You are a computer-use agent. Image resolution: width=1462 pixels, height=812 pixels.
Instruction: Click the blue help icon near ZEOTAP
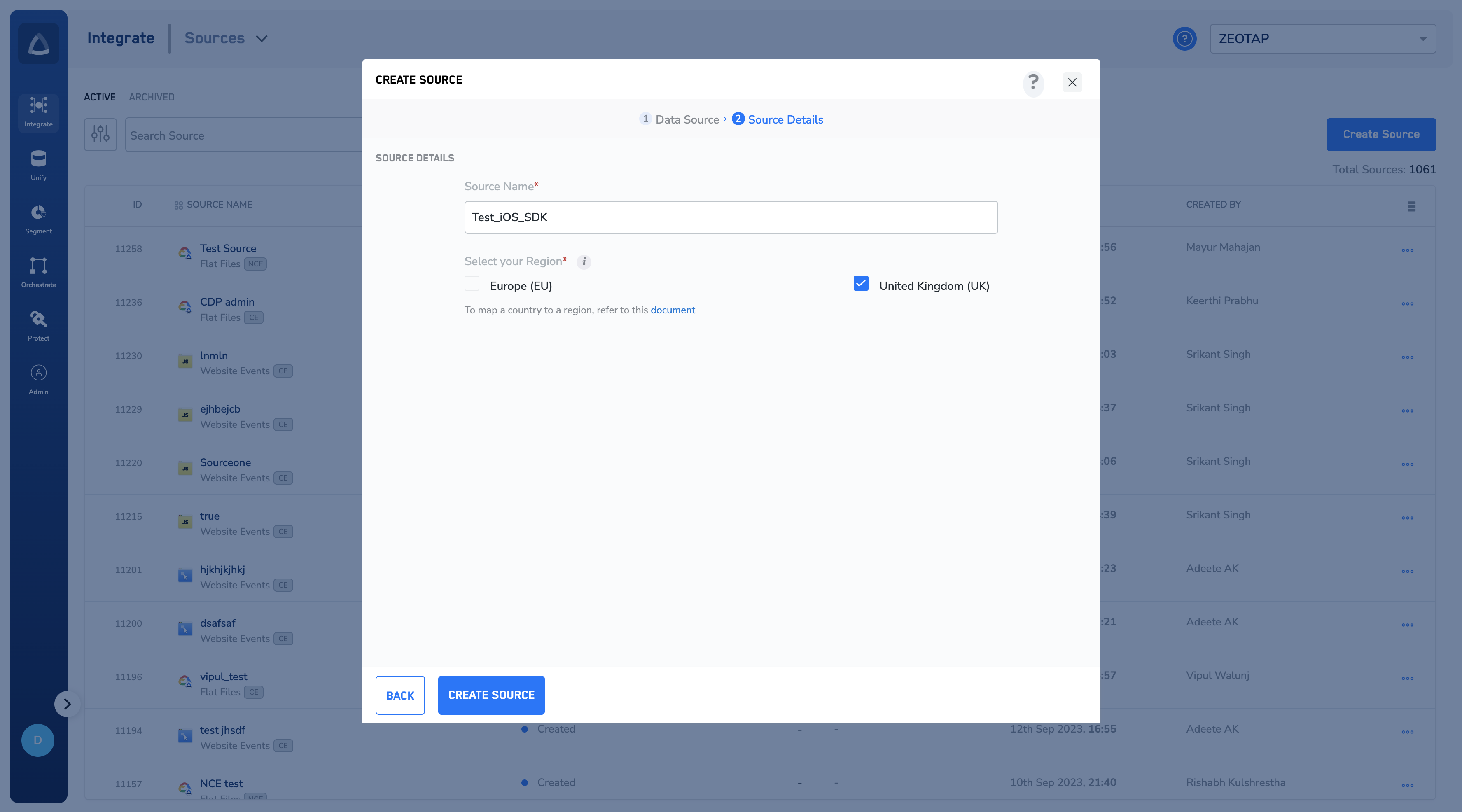click(1184, 39)
